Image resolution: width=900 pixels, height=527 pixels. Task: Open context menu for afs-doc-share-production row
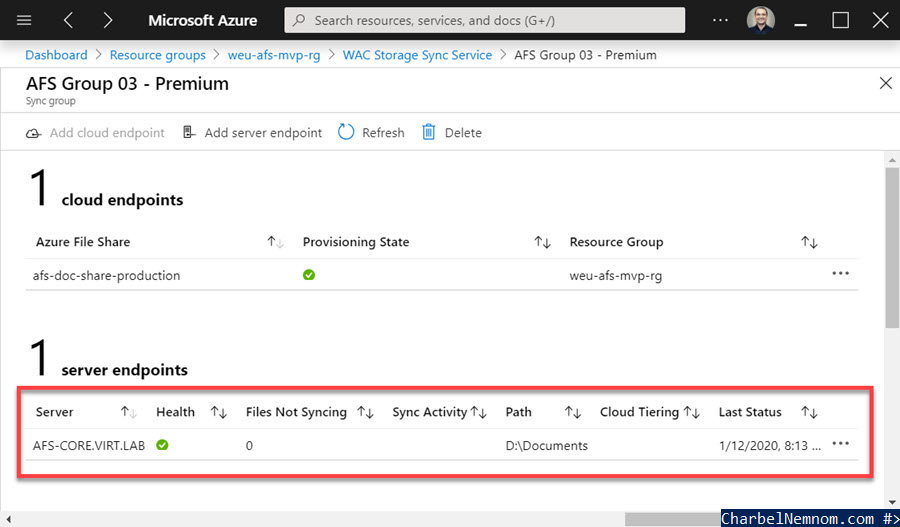pyautogui.click(x=840, y=273)
